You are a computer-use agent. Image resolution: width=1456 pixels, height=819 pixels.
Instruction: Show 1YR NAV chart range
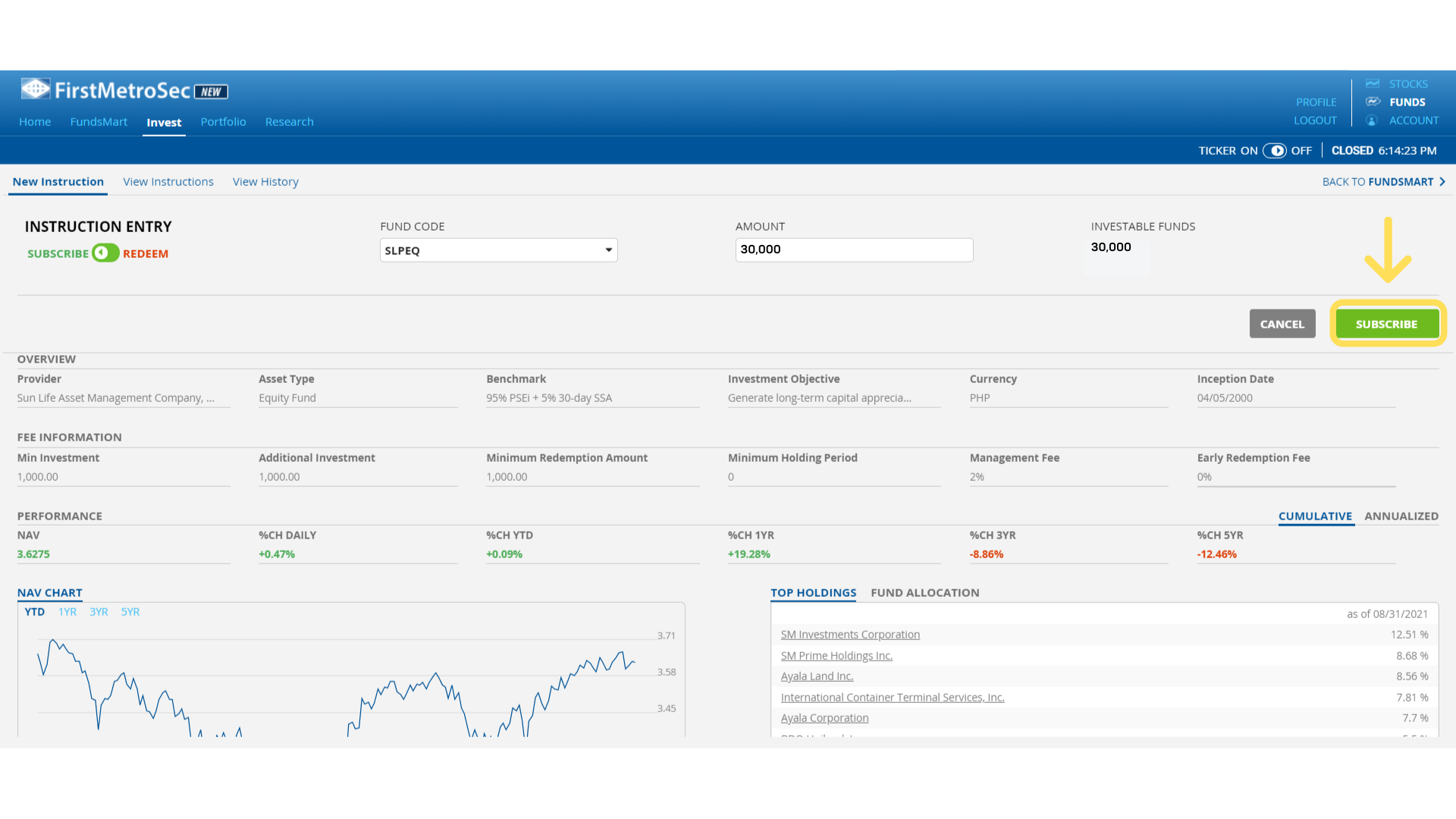(x=67, y=612)
